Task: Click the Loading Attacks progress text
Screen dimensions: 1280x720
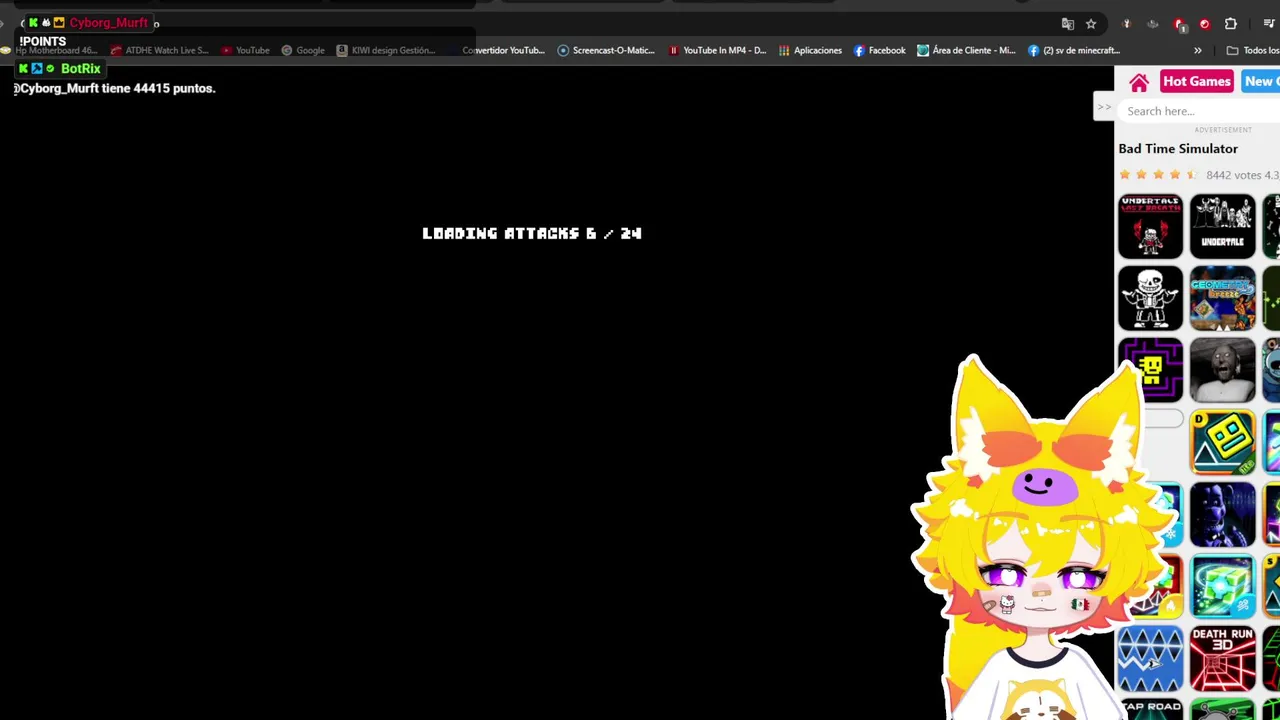Action: pyautogui.click(x=532, y=233)
